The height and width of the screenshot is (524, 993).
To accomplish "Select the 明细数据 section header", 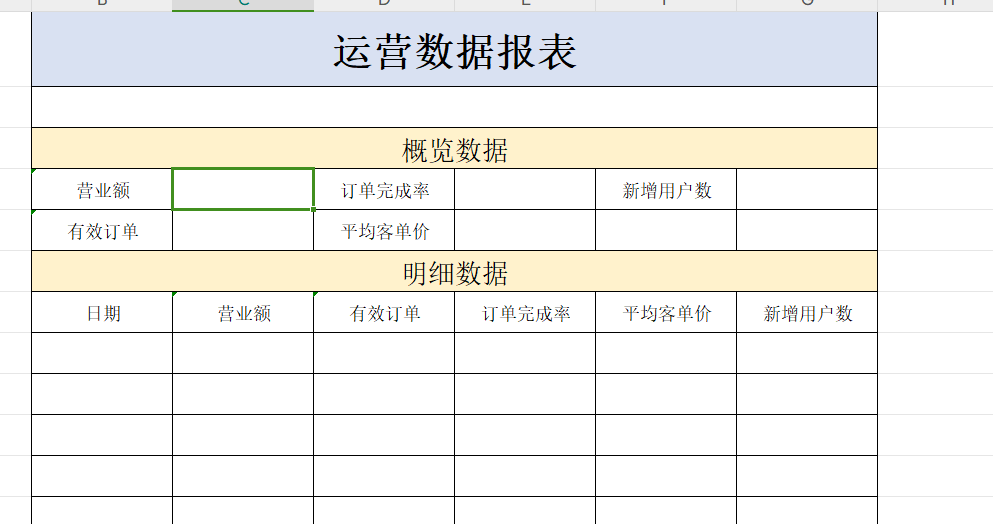I will 454,272.
